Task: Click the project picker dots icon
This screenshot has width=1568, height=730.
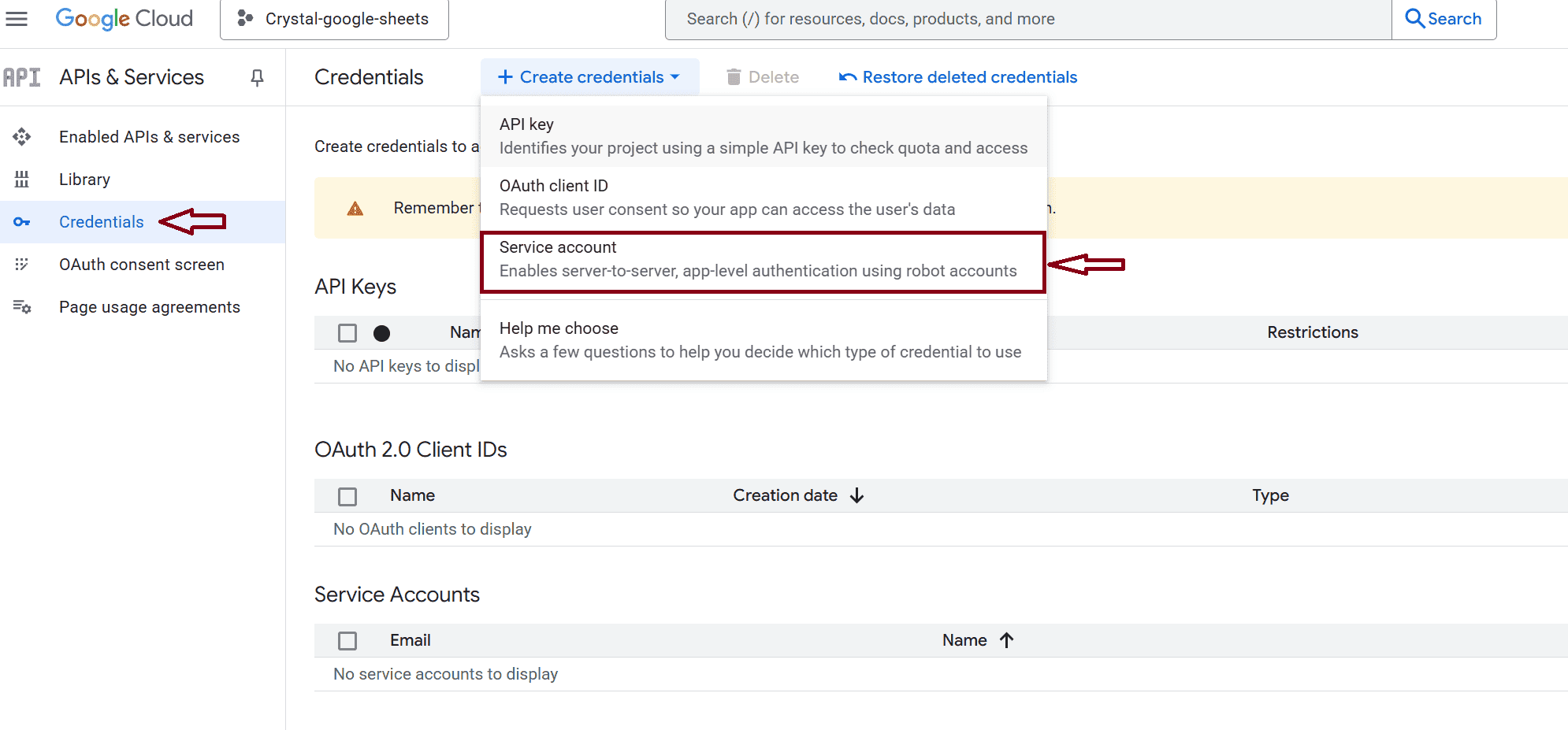Action: click(245, 18)
